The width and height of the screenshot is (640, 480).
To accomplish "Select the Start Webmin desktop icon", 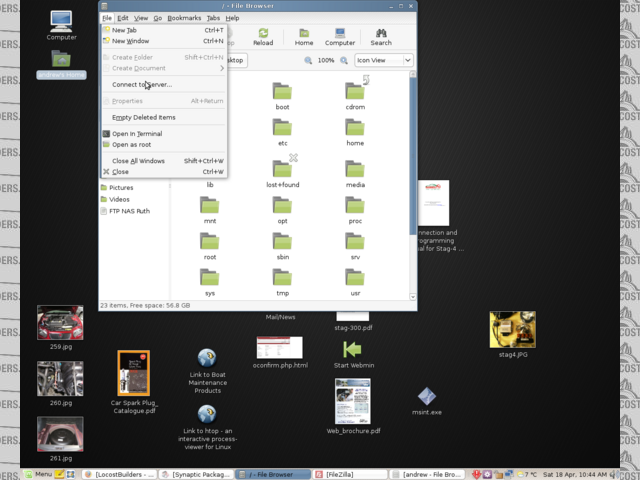I will (352, 352).
